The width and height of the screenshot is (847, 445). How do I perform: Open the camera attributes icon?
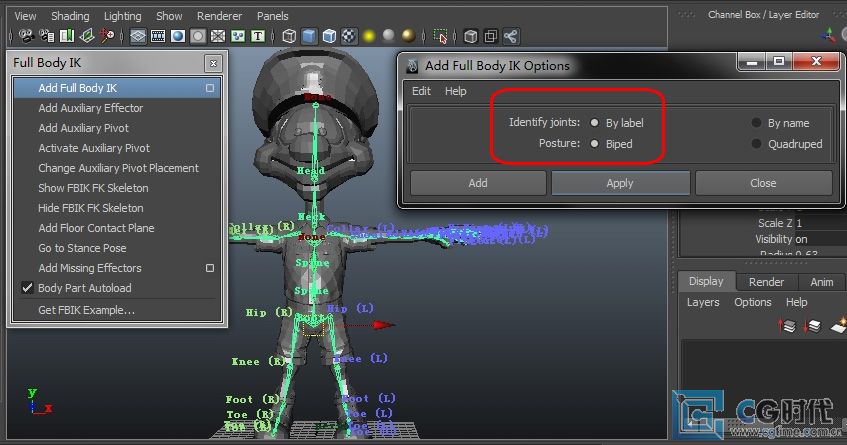point(47,36)
